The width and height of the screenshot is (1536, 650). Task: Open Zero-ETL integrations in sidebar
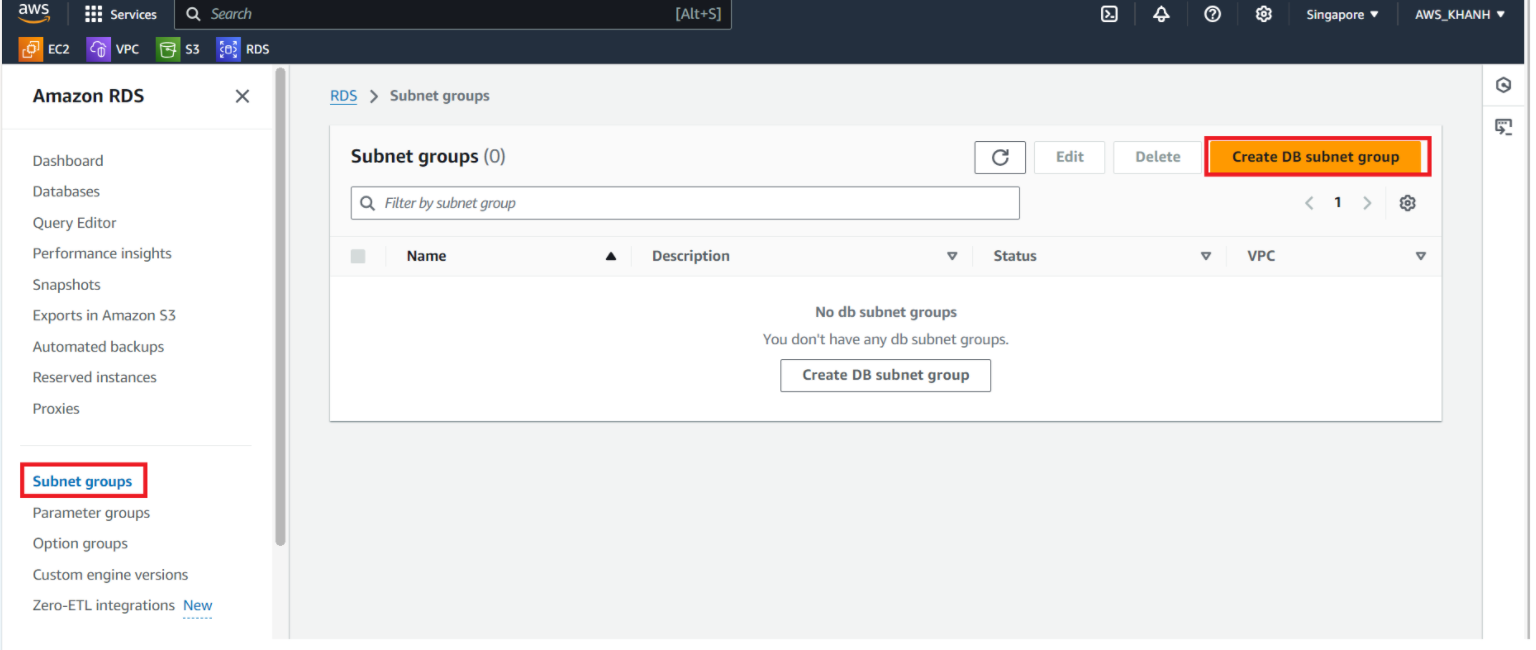pos(104,606)
